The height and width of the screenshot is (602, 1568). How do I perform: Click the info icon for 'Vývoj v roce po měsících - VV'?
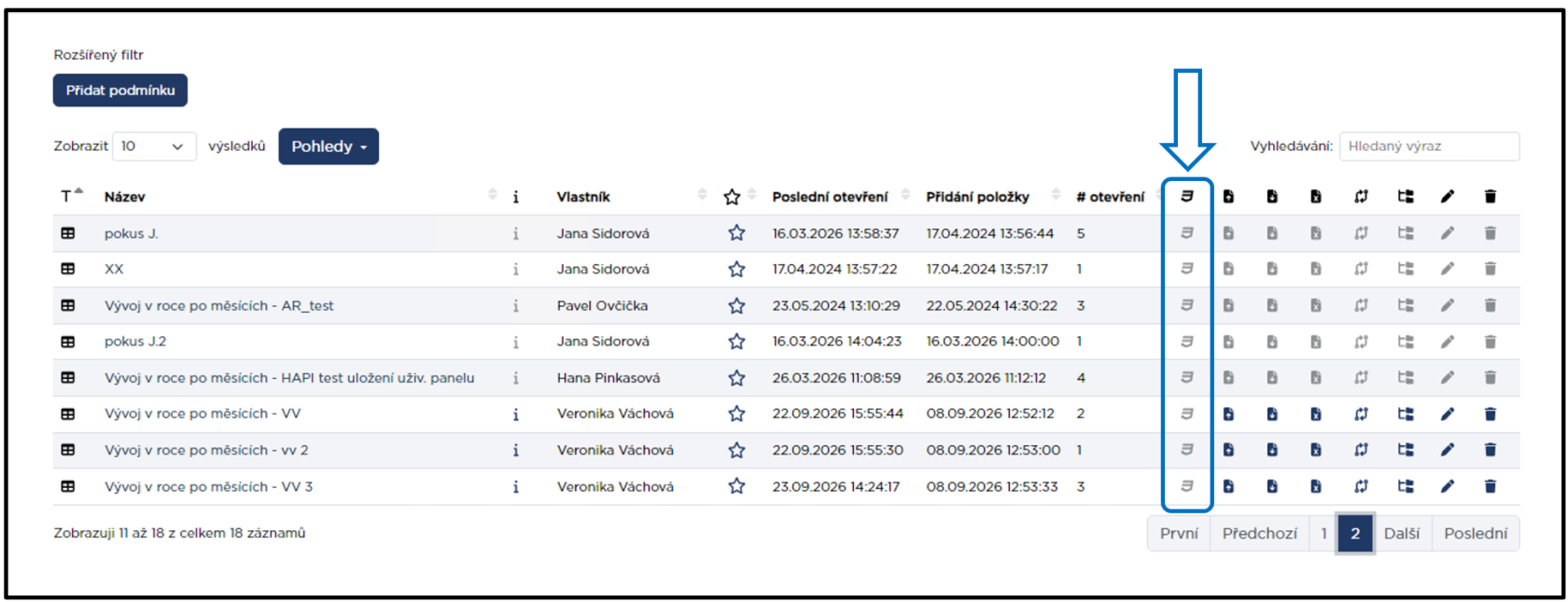[x=515, y=413]
